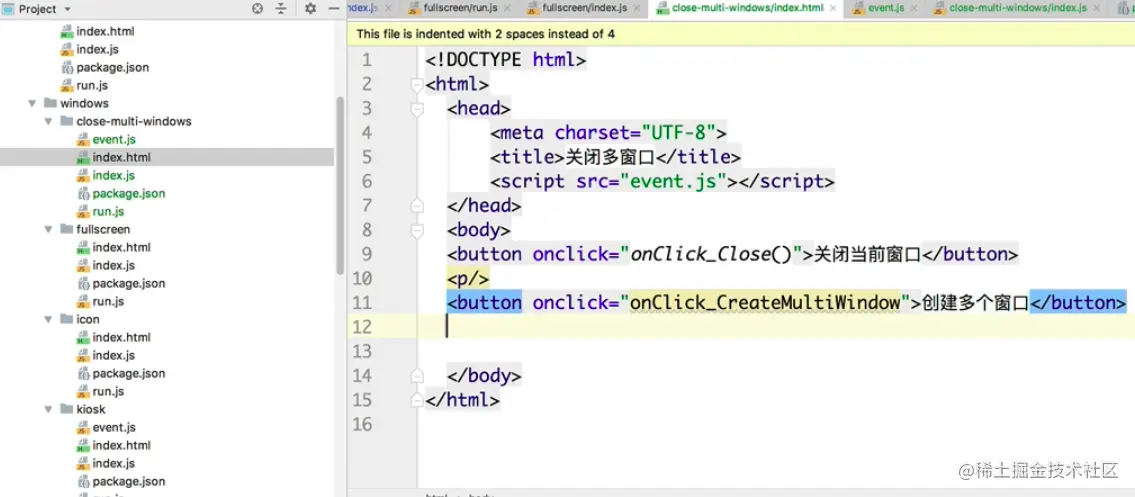
Task: Open run.js above the windows folder
Action: coord(92,85)
